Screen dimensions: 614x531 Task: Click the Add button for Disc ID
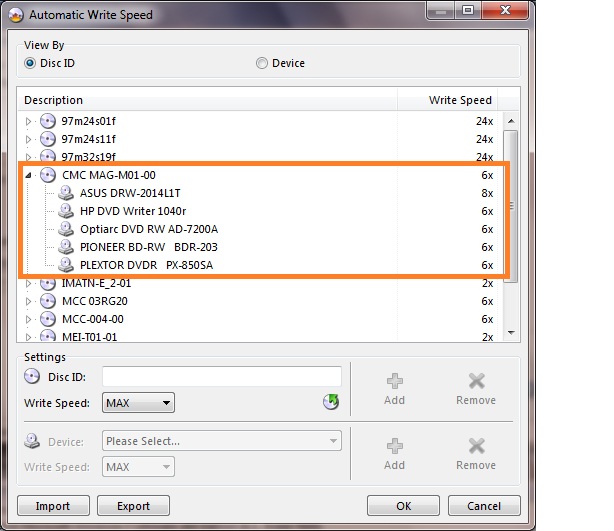[394, 389]
